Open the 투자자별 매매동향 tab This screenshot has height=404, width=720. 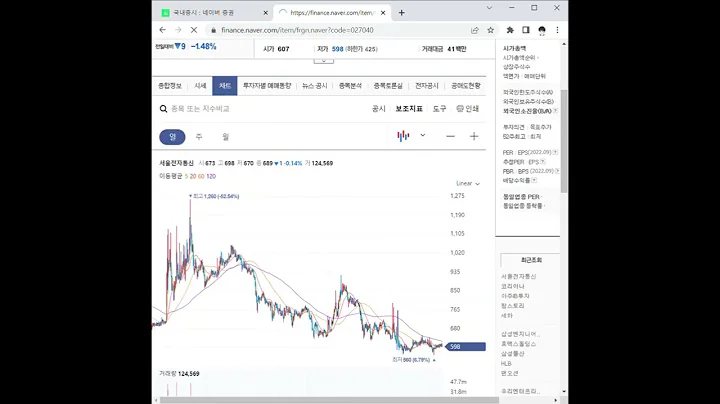tap(267, 86)
